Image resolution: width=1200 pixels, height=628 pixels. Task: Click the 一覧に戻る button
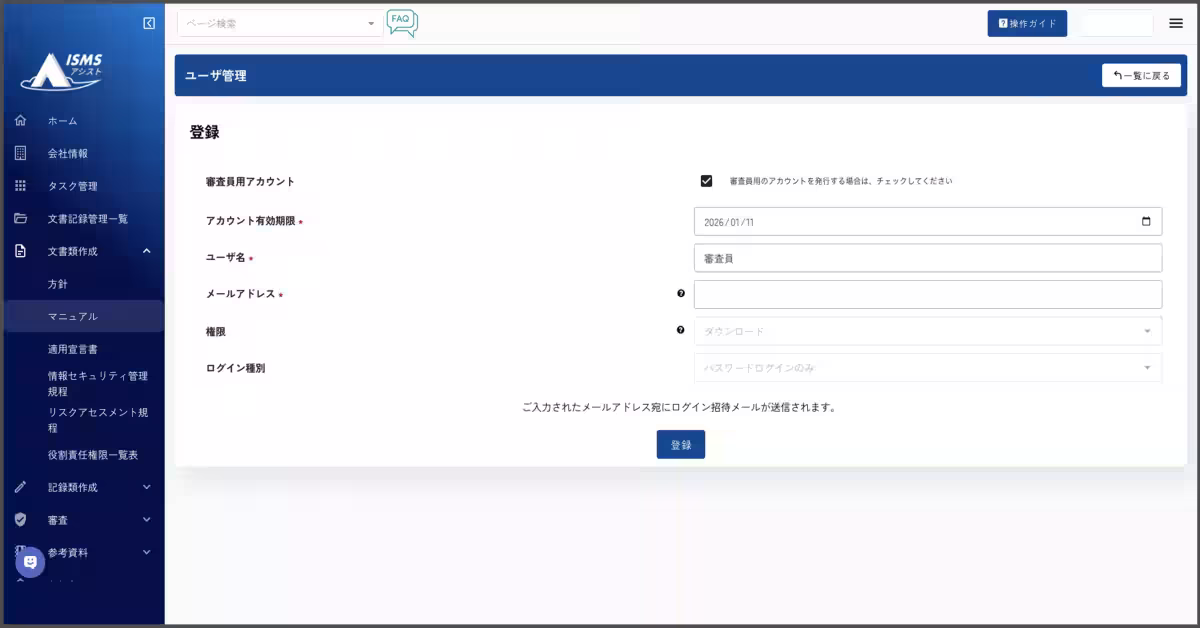tap(1141, 75)
